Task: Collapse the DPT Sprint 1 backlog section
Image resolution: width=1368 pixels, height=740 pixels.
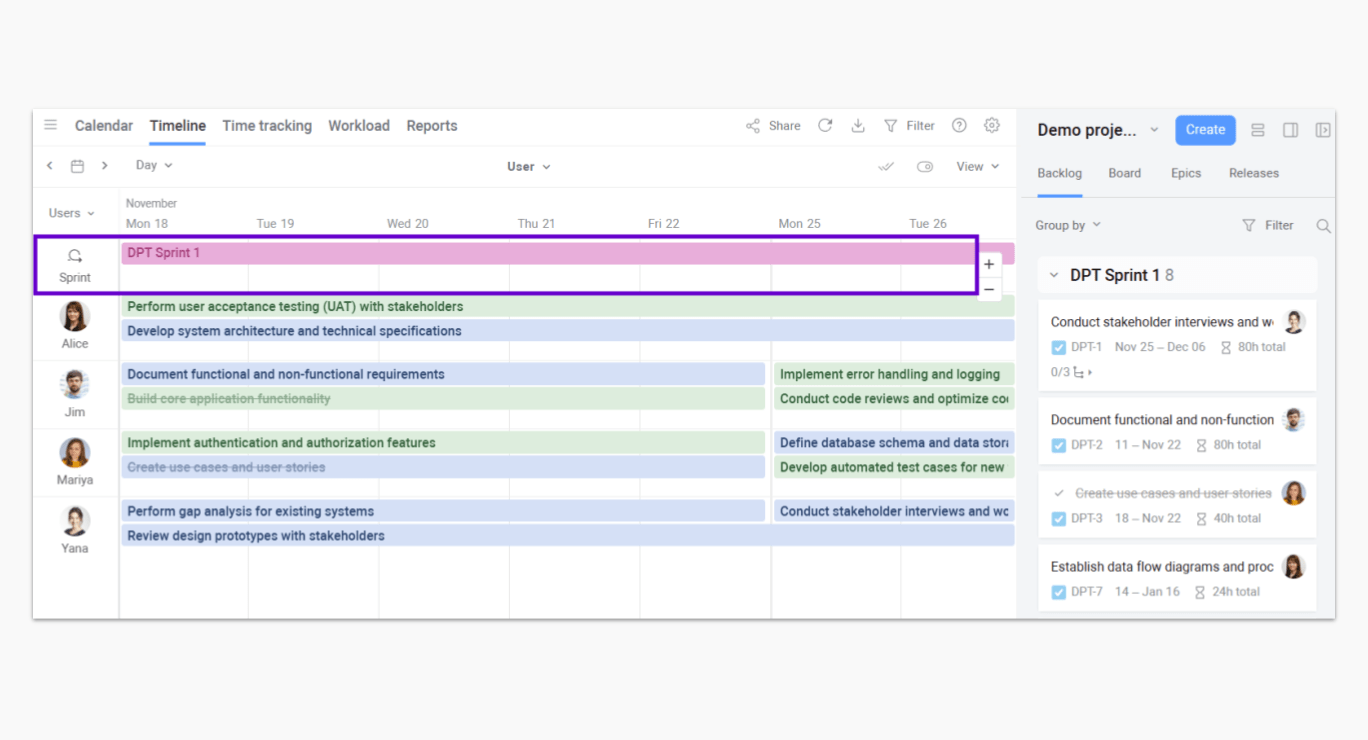Action: click(x=1054, y=275)
